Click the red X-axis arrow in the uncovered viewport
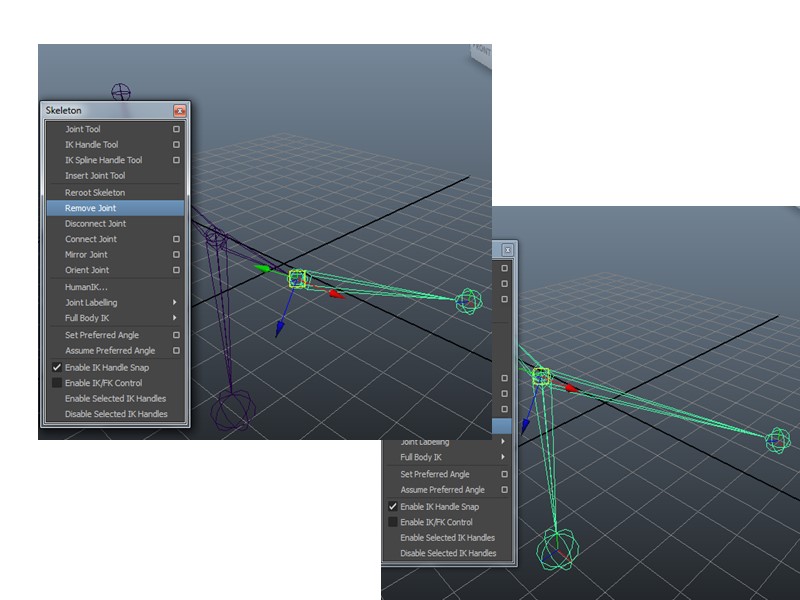 pyautogui.click(x=572, y=388)
